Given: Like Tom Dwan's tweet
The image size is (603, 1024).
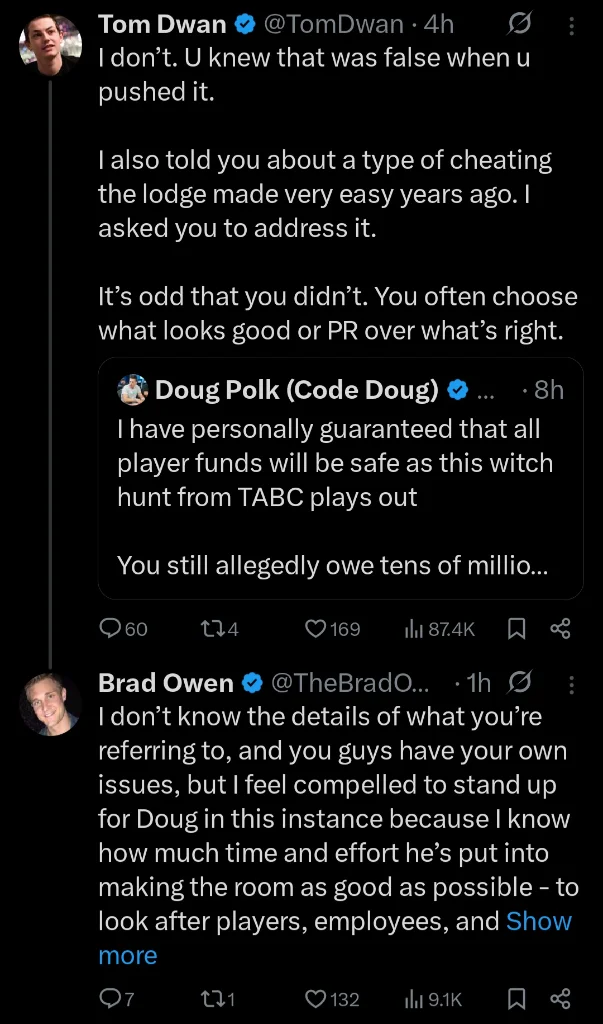Looking at the screenshot, I should [333, 629].
